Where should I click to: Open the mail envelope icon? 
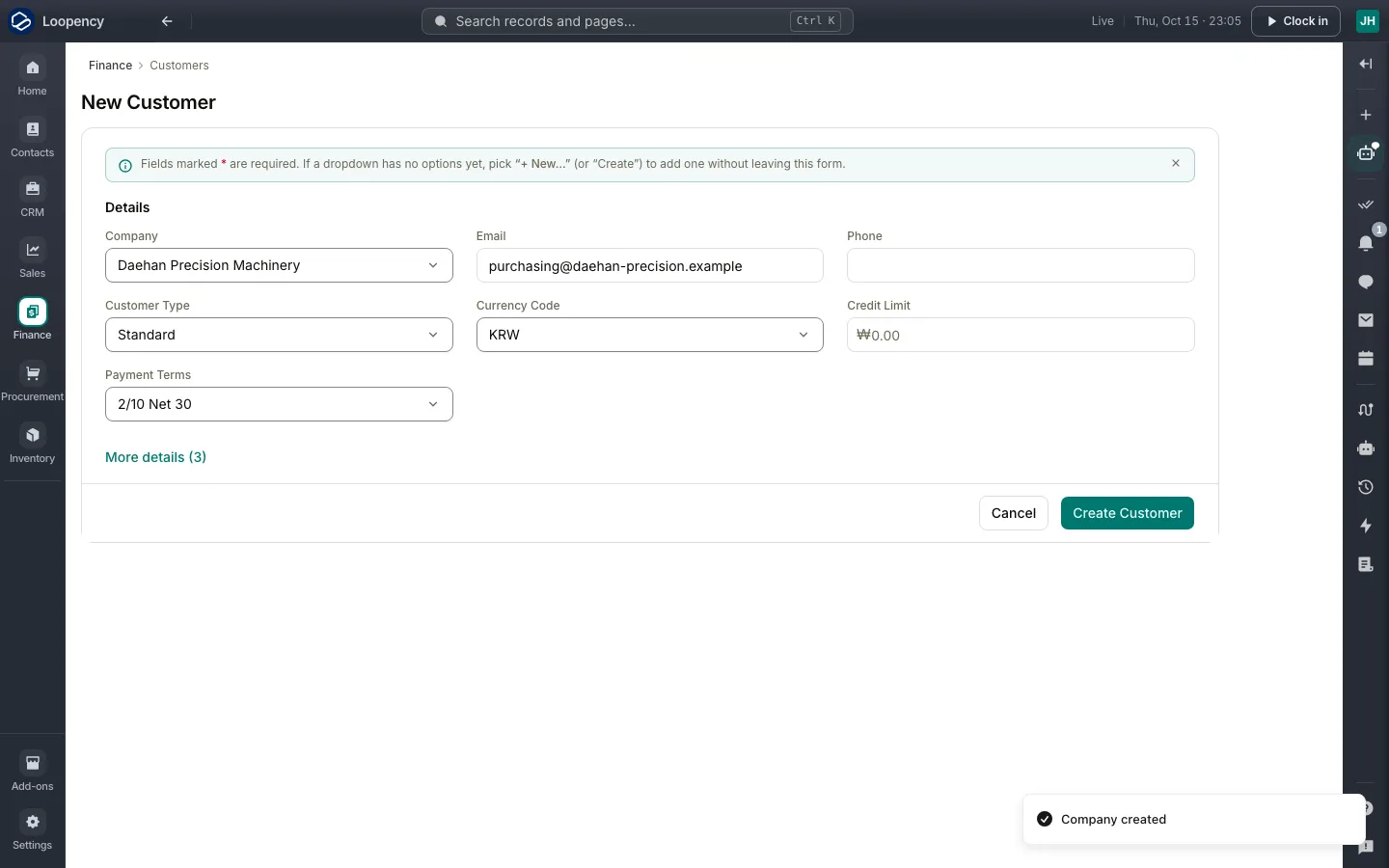1366,320
